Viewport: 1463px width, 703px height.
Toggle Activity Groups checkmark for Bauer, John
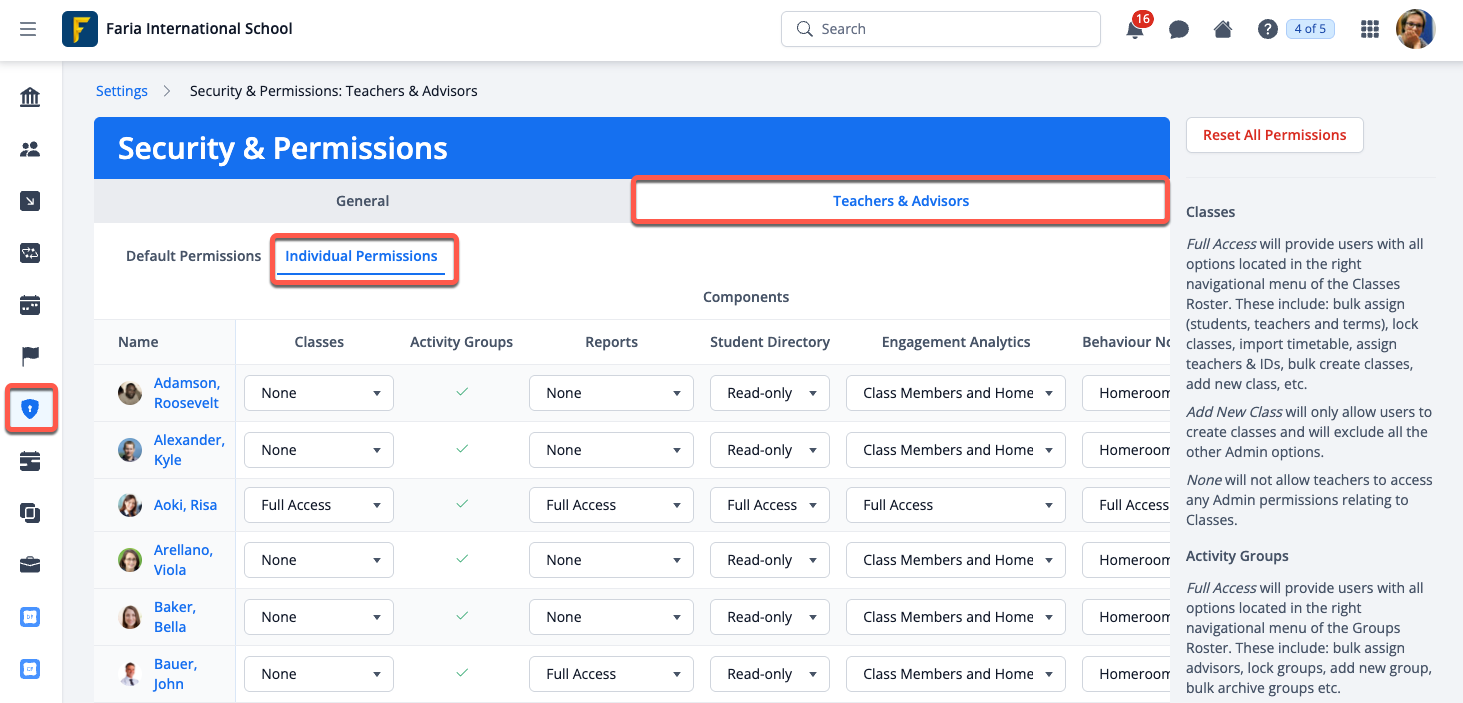(462, 674)
